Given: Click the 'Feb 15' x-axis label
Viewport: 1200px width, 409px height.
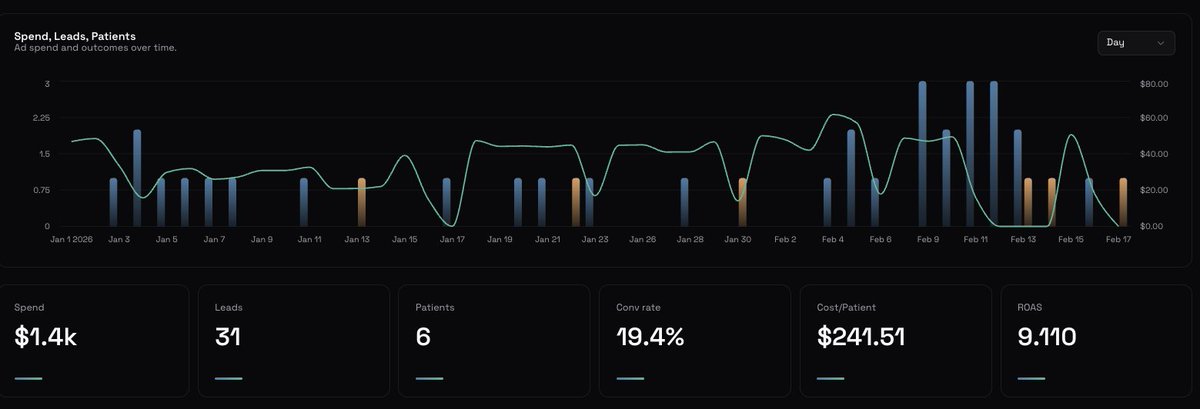Looking at the screenshot, I should (x=1071, y=240).
